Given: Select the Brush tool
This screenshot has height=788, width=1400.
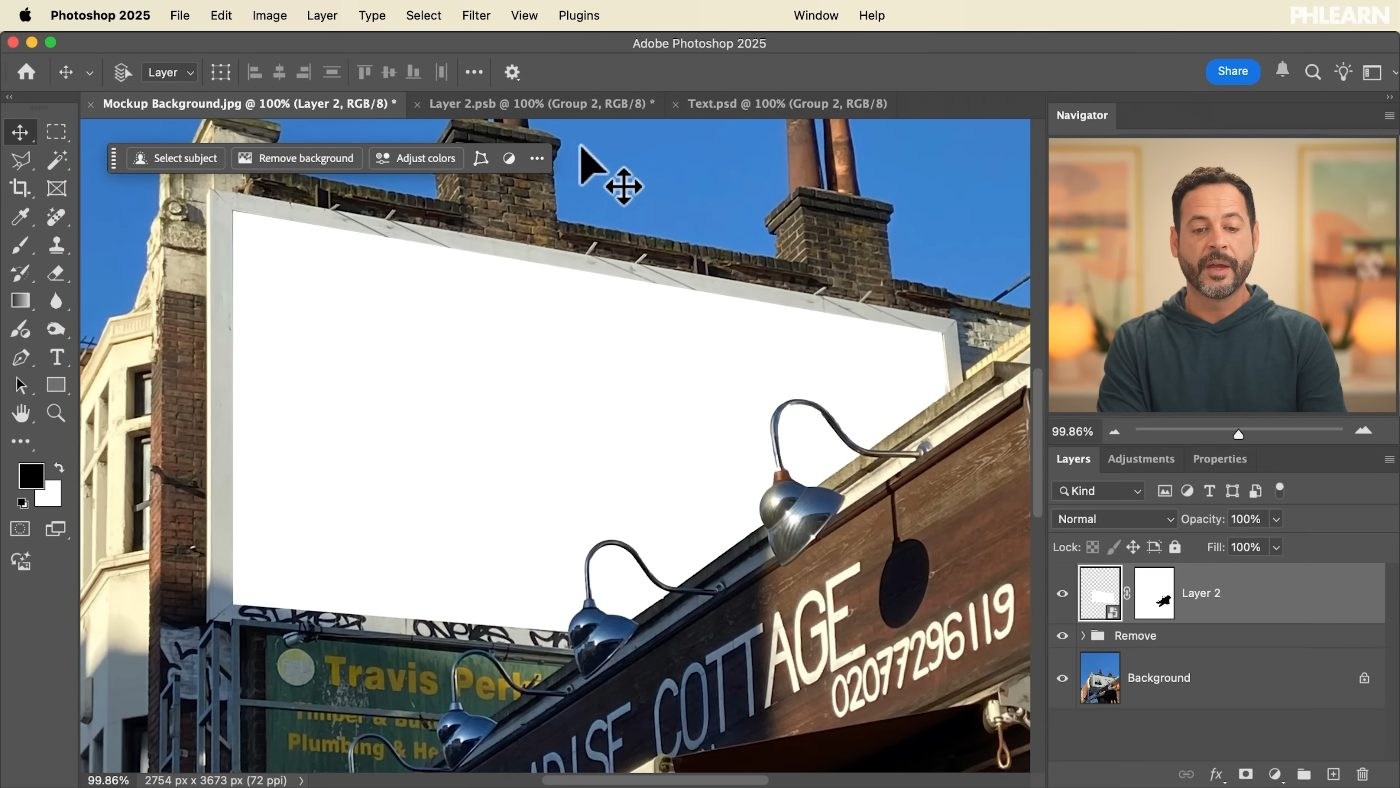Looking at the screenshot, I should 20,245.
